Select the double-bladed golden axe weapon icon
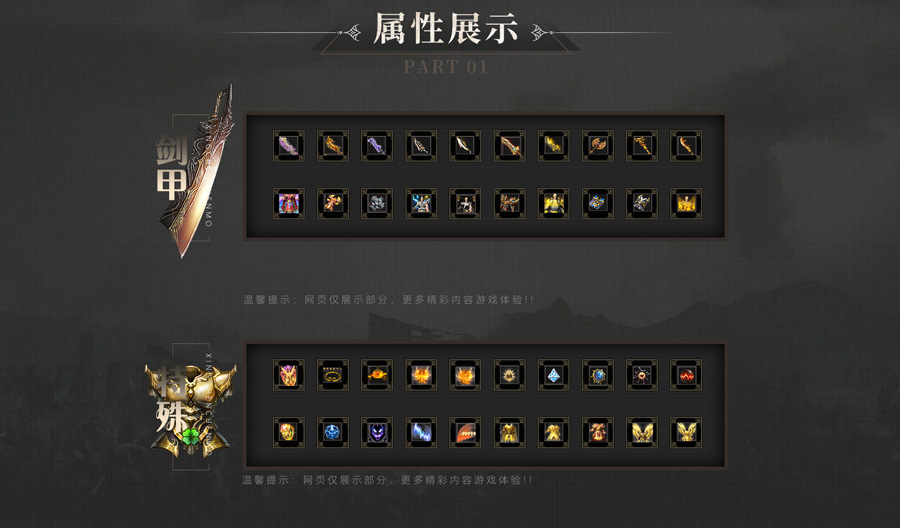This screenshot has width=900, height=528. click(598, 146)
